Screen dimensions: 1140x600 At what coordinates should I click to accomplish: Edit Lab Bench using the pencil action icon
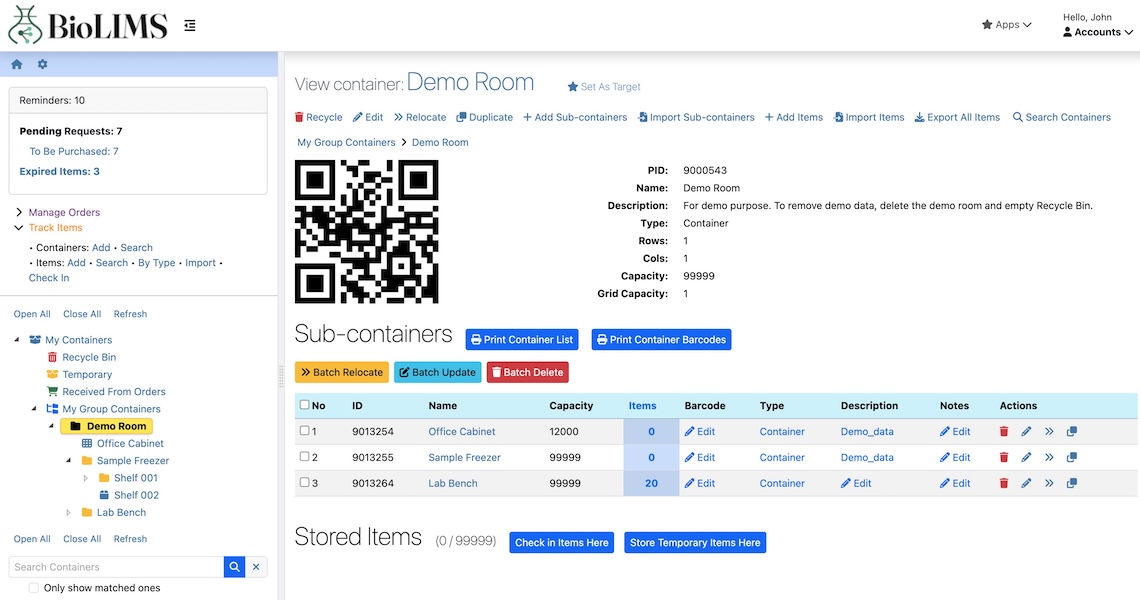coord(1026,483)
